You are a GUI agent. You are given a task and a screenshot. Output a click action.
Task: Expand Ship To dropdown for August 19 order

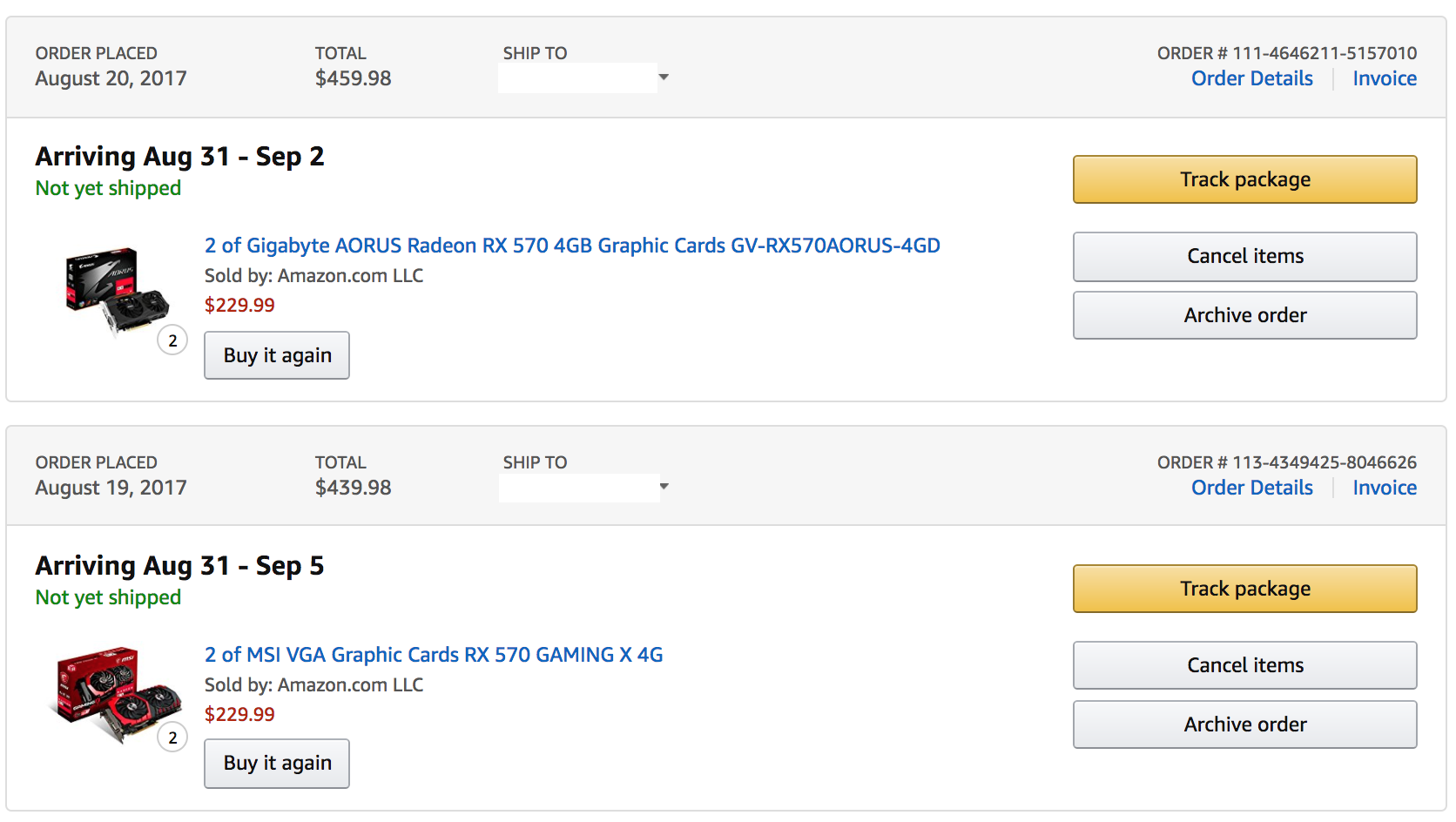click(x=665, y=487)
